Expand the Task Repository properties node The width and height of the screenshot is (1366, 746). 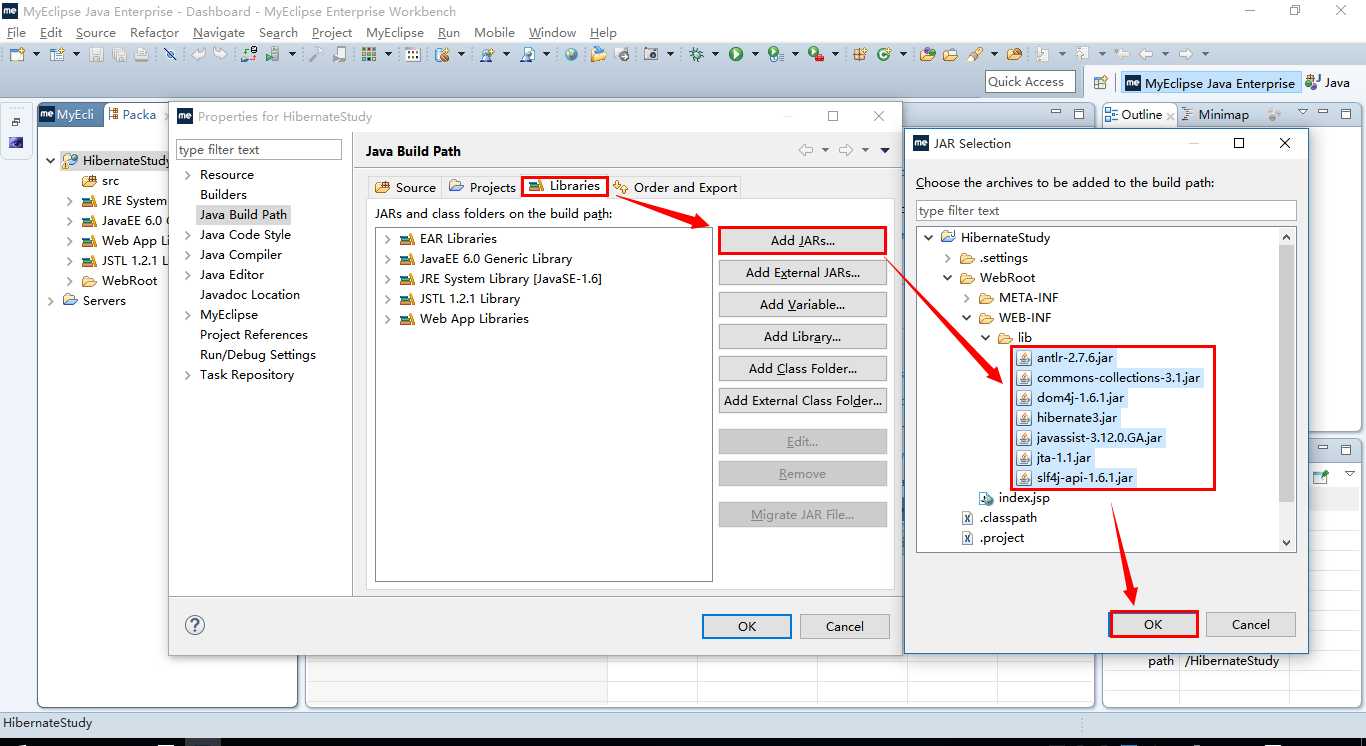187,375
